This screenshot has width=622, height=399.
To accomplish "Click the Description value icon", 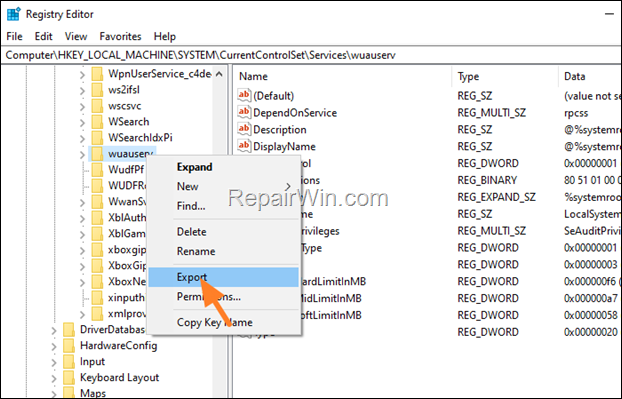I will [x=244, y=129].
